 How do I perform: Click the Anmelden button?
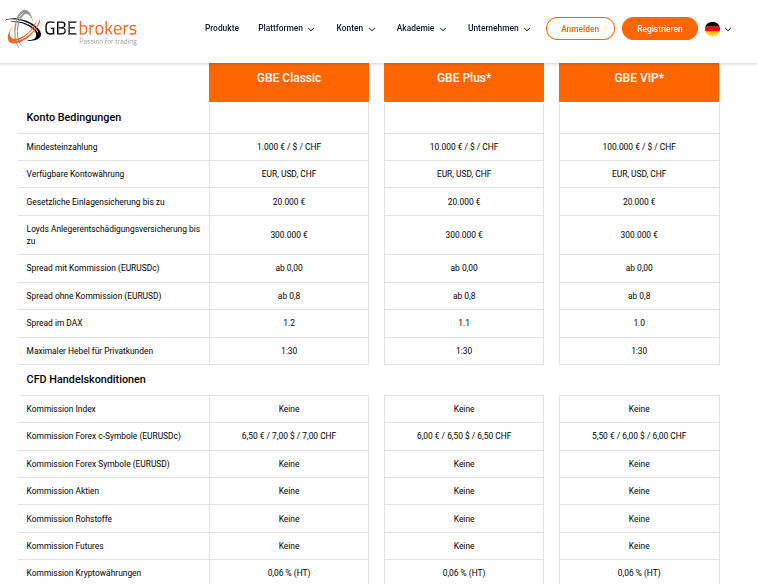point(580,28)
